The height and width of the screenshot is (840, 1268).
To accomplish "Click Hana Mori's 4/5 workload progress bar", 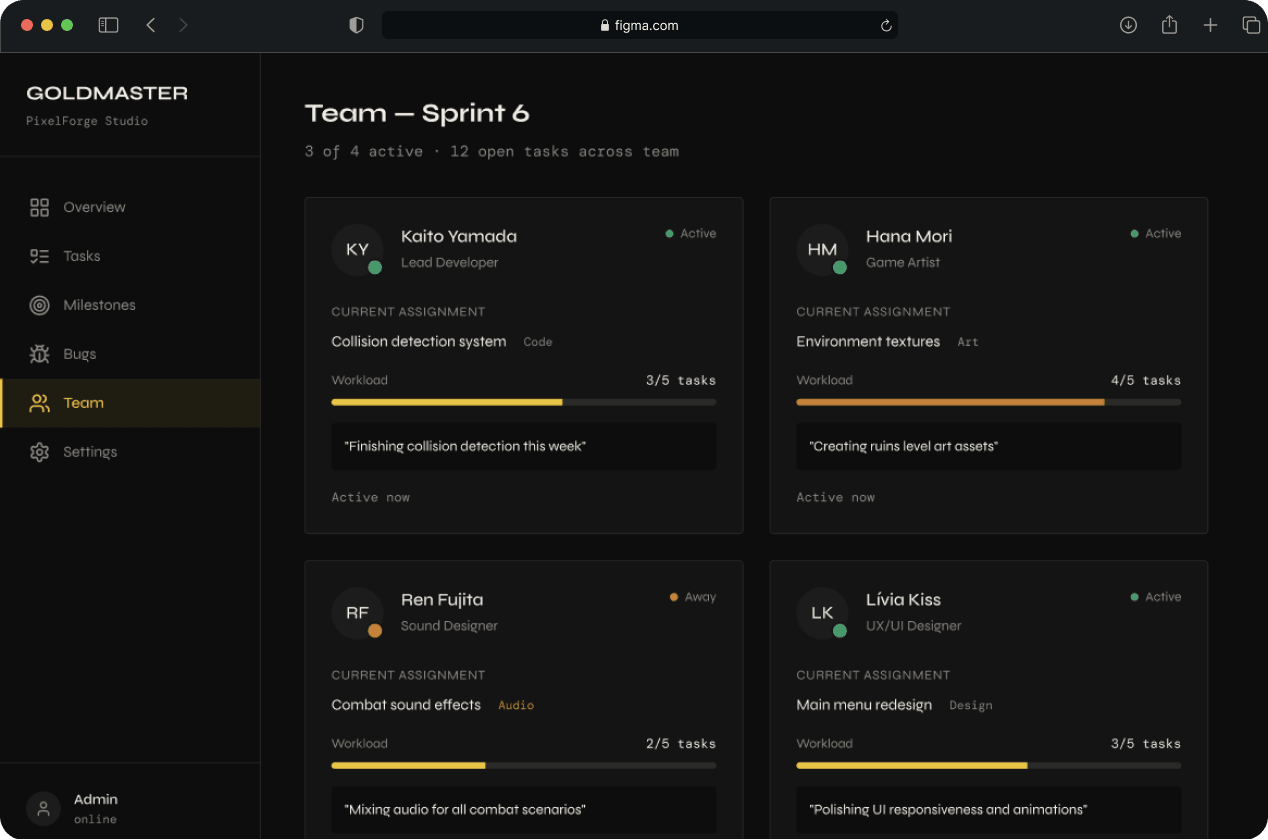I will click(x=988, y=401).
